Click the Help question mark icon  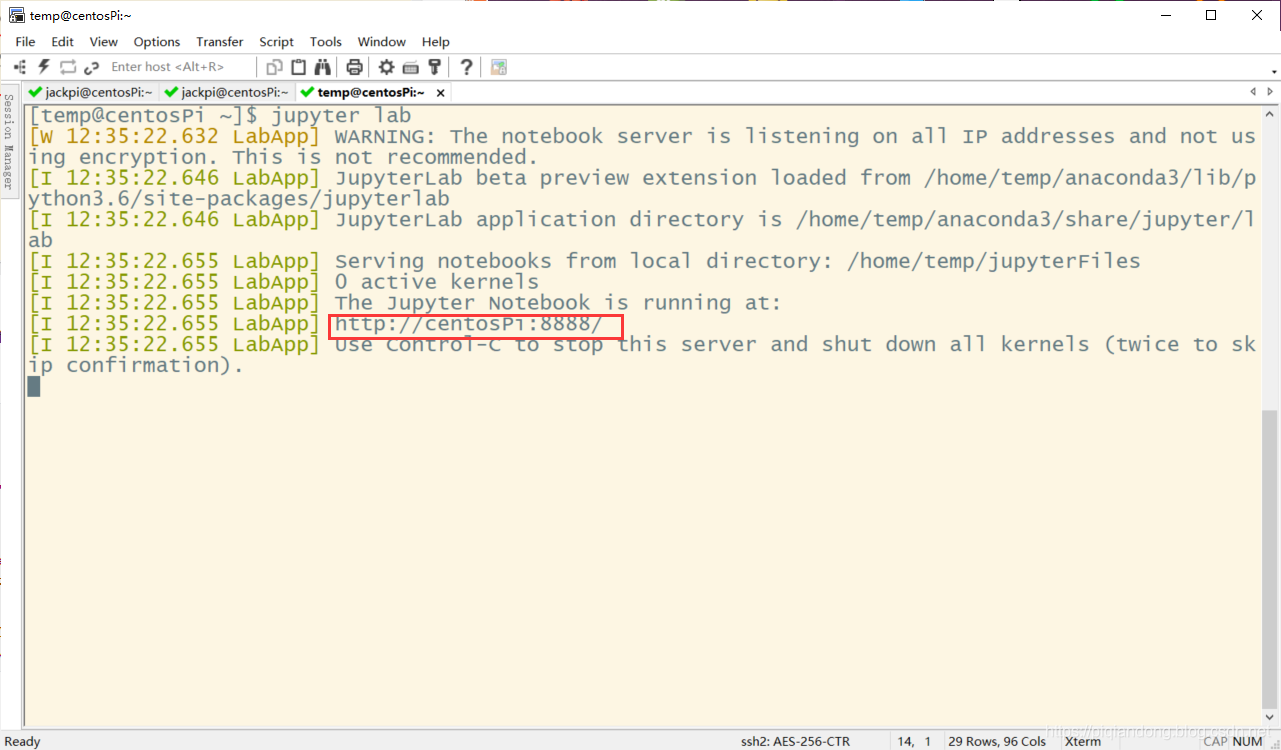click(467, 67)
